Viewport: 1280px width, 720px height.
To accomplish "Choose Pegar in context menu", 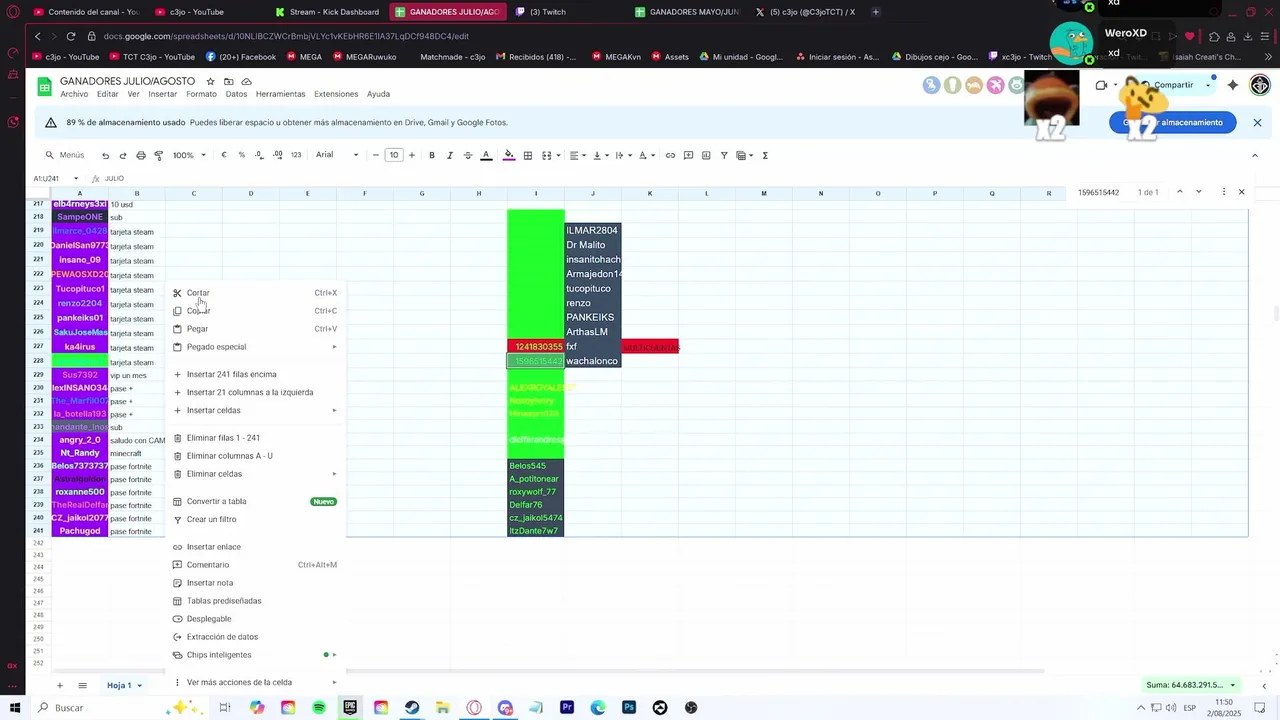I will [x=255, y=329].
